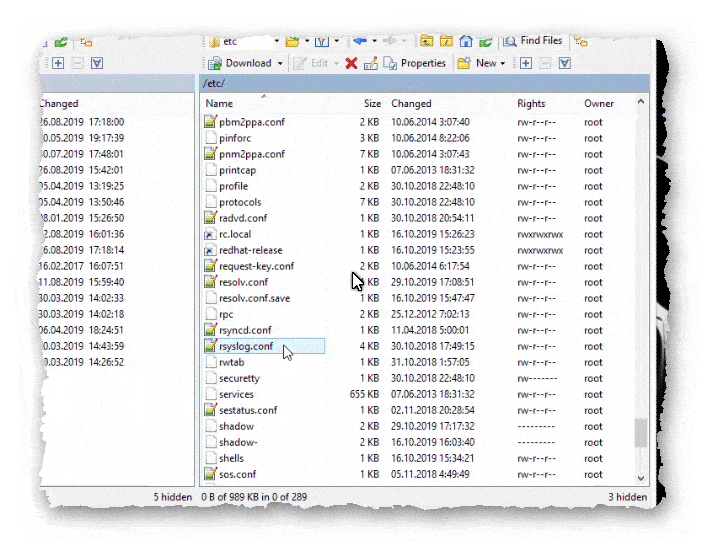The width and height of the screenshot is (704, 544).
Task: Sort by the Owner column header
Action: 599,104
